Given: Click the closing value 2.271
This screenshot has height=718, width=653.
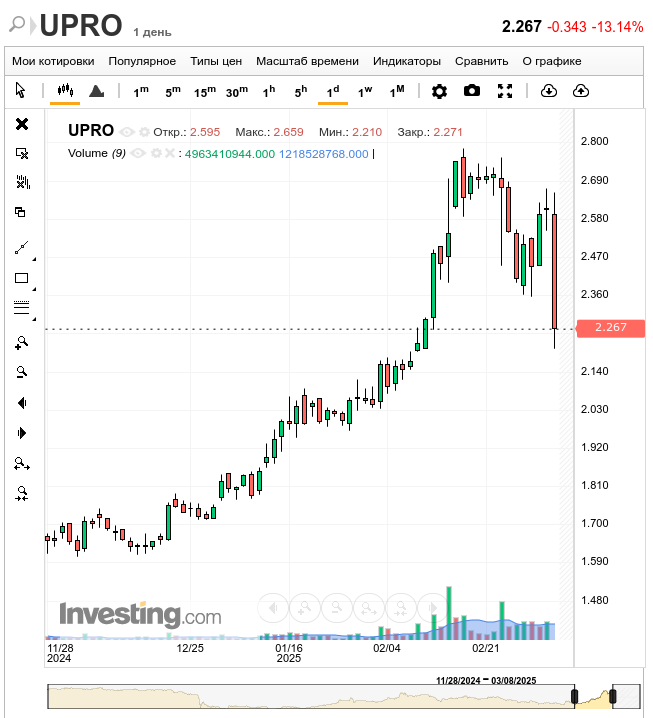Looking at the screenshot, I should (x=448, y=132).
